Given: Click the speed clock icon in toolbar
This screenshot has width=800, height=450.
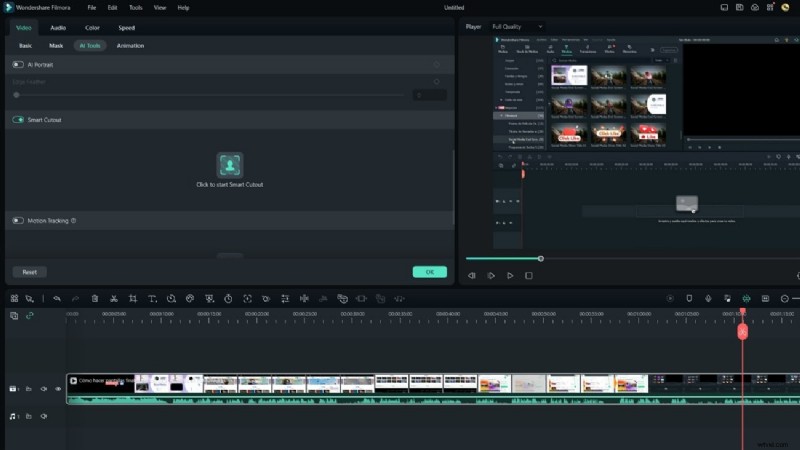Looking at the screenshot, I should [171, 298].
